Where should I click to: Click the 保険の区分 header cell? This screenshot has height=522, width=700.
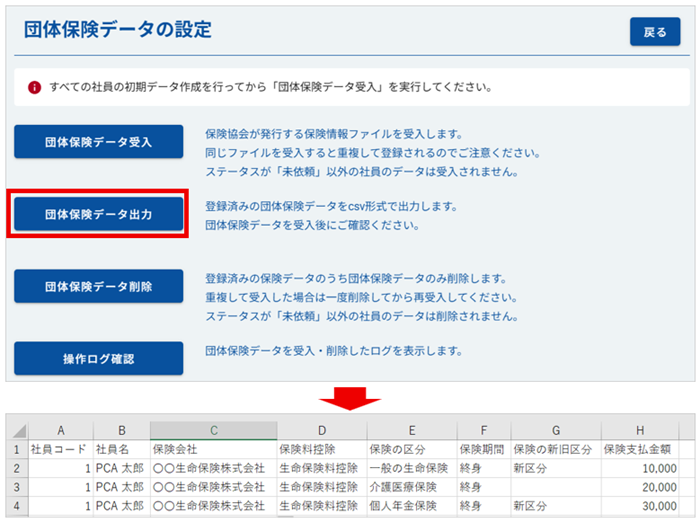(x=412, y=449)
